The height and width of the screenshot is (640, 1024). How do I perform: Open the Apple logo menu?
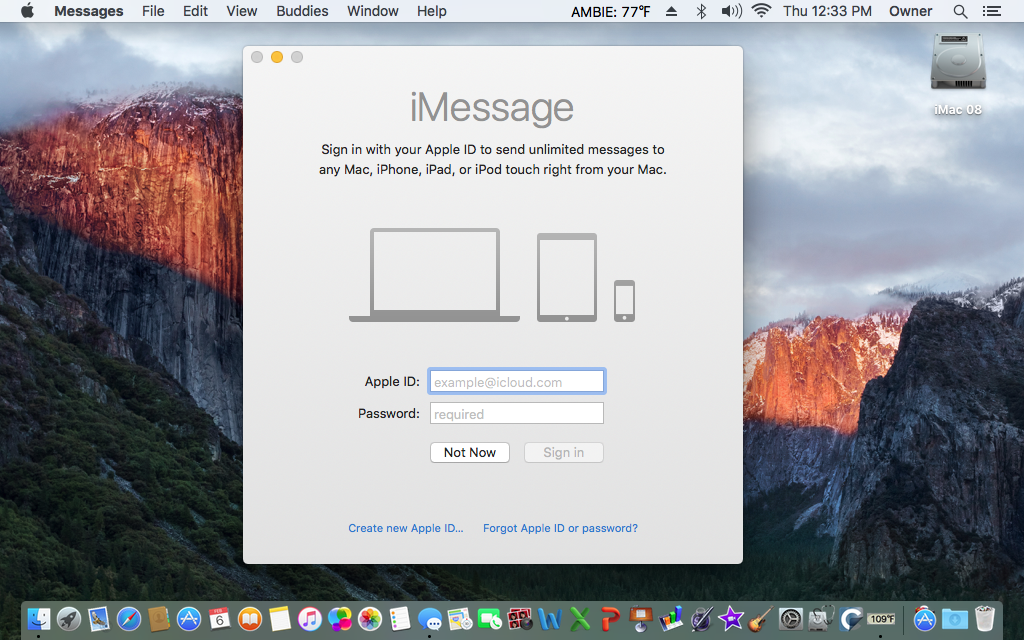tap(27, 10)
